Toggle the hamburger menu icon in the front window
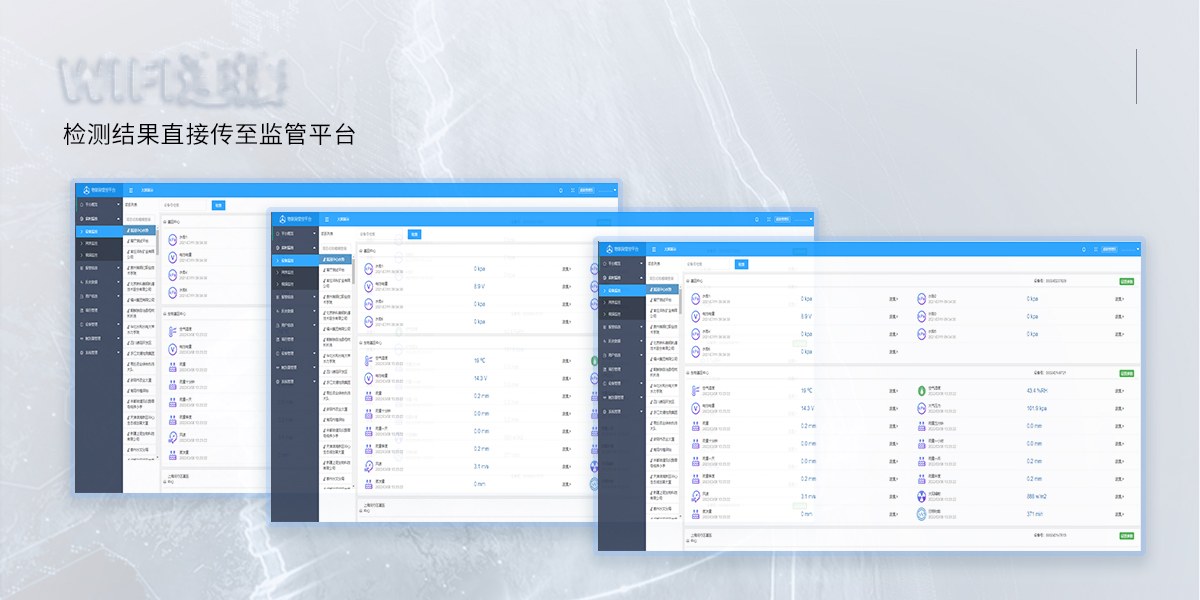This screenshot has height=600, width=1200. pos(654,249)
